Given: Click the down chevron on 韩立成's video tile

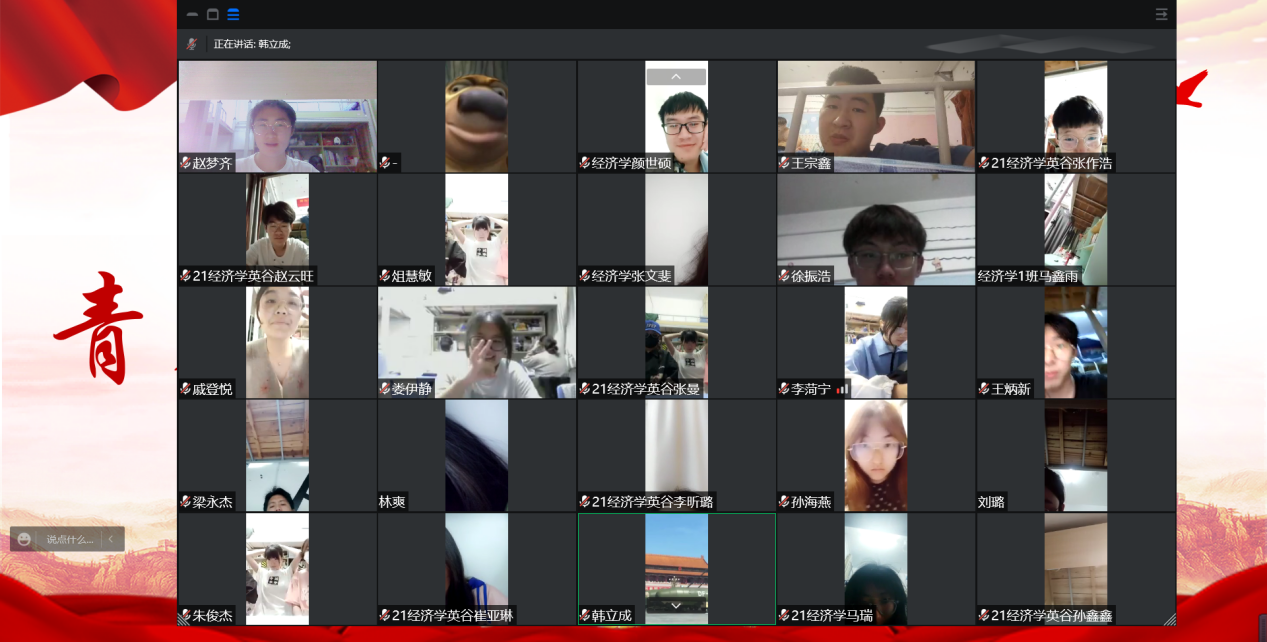Looking at the screenshot, I should 675,605.
